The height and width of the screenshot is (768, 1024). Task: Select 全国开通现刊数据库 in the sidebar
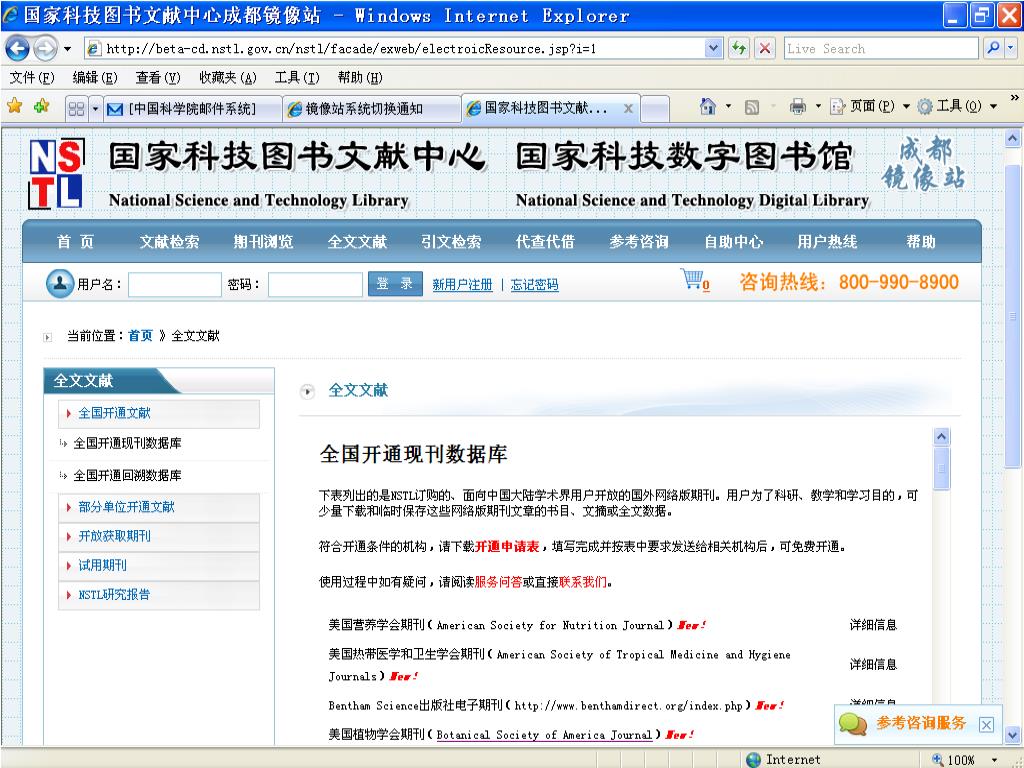127,443
